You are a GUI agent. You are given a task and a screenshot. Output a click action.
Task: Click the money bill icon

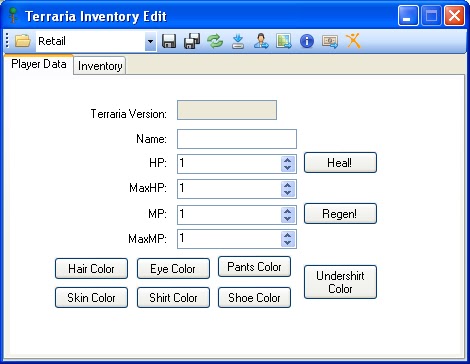pos(330,42)
